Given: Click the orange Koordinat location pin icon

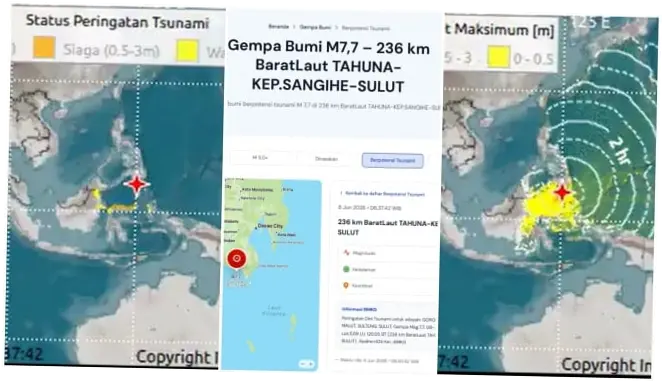Looking at the screenshot, I should pyautogui.click(x=346, y=286).
